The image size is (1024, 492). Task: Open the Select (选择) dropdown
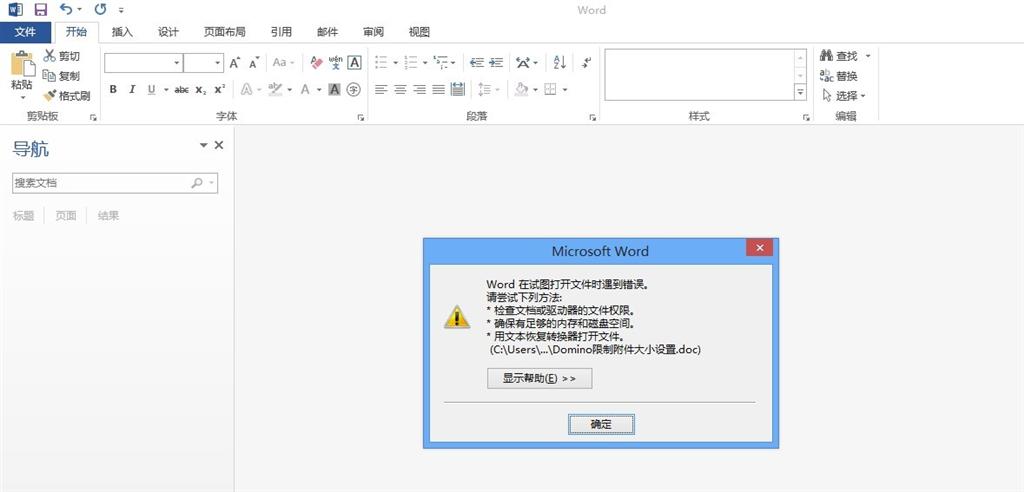(x=844, y=95)
